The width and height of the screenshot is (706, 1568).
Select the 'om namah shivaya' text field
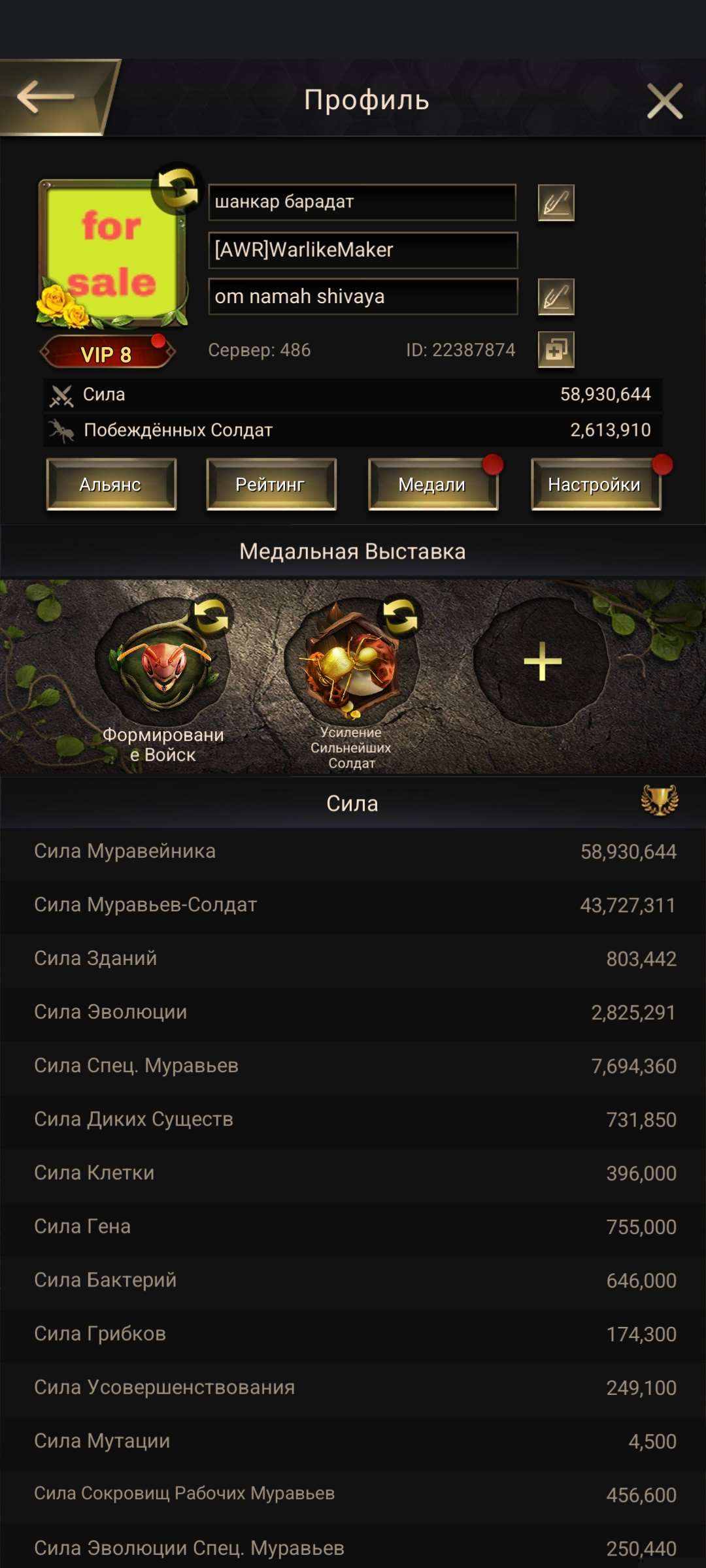363,297
